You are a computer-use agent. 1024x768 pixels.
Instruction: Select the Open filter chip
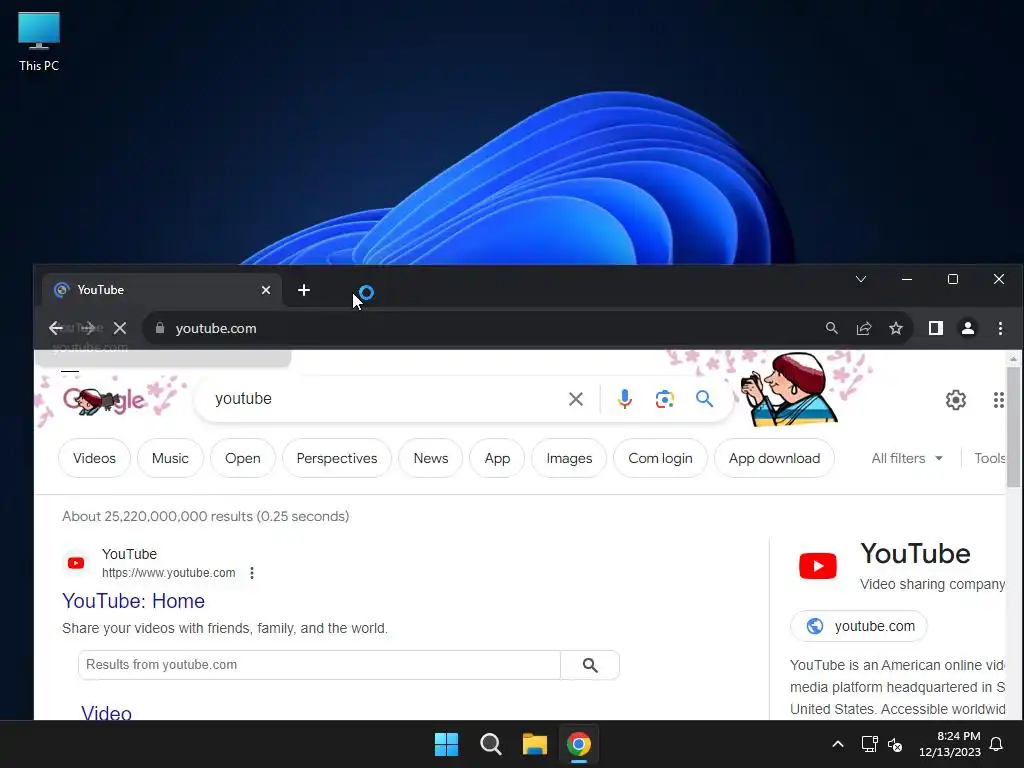coord(242,458)
